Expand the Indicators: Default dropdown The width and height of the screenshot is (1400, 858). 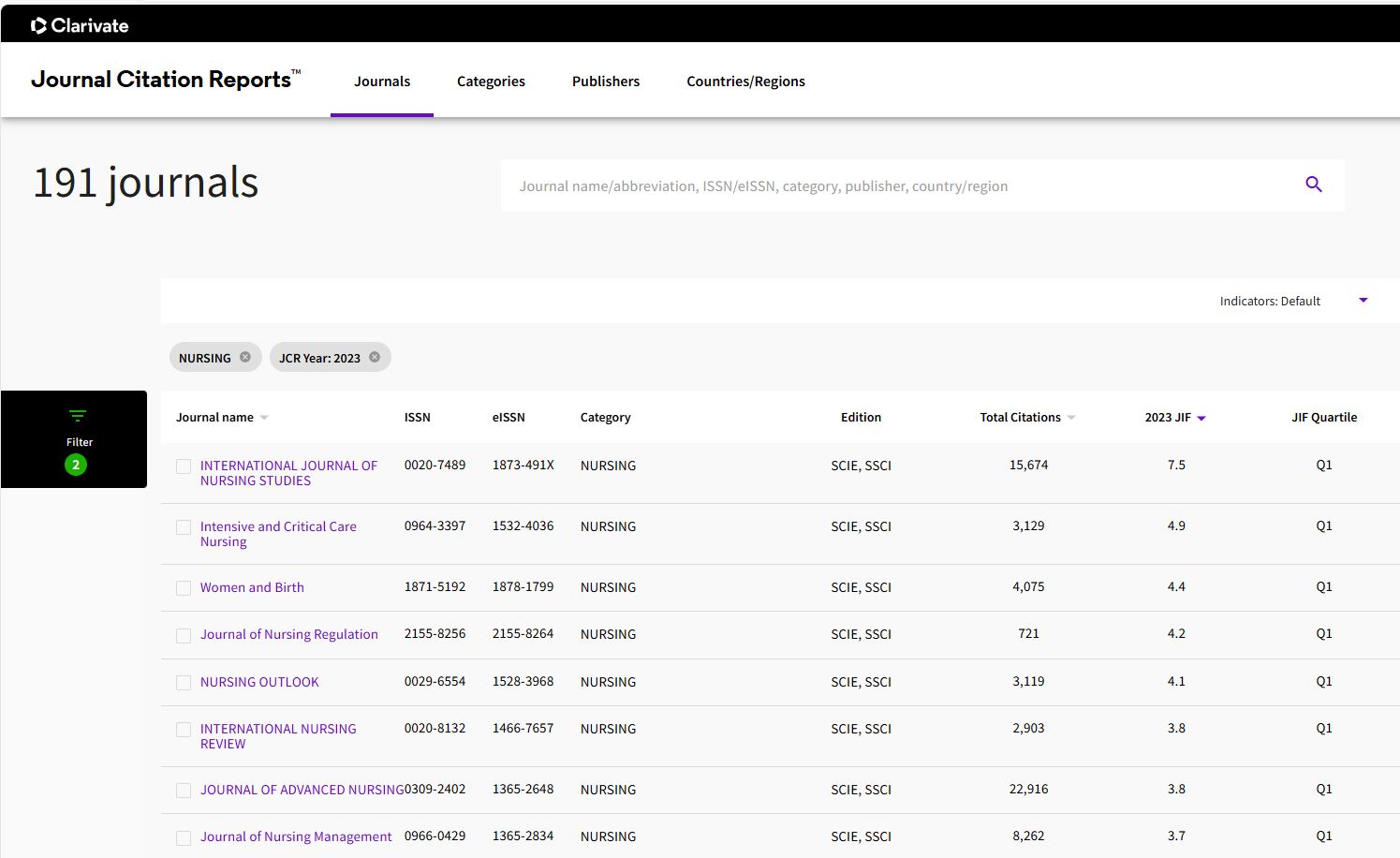(x=1363, y=301)
